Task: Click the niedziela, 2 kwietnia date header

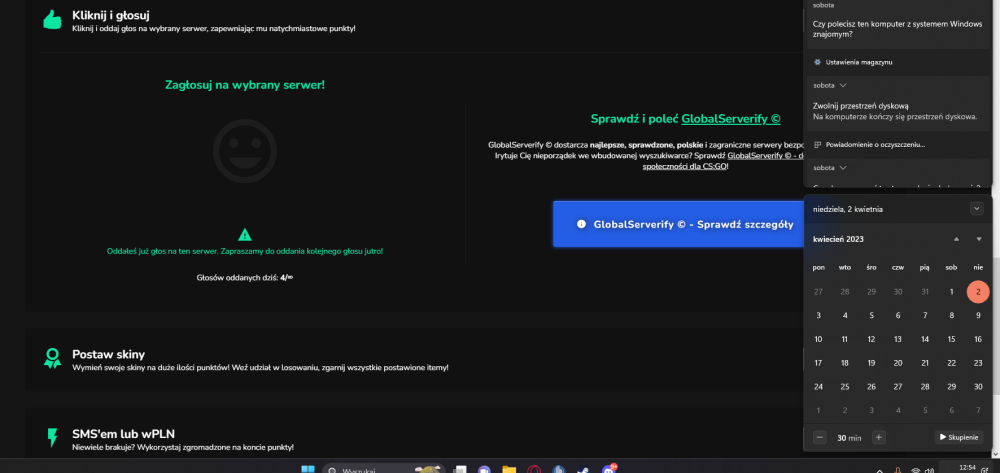Action: coord(848,209)
